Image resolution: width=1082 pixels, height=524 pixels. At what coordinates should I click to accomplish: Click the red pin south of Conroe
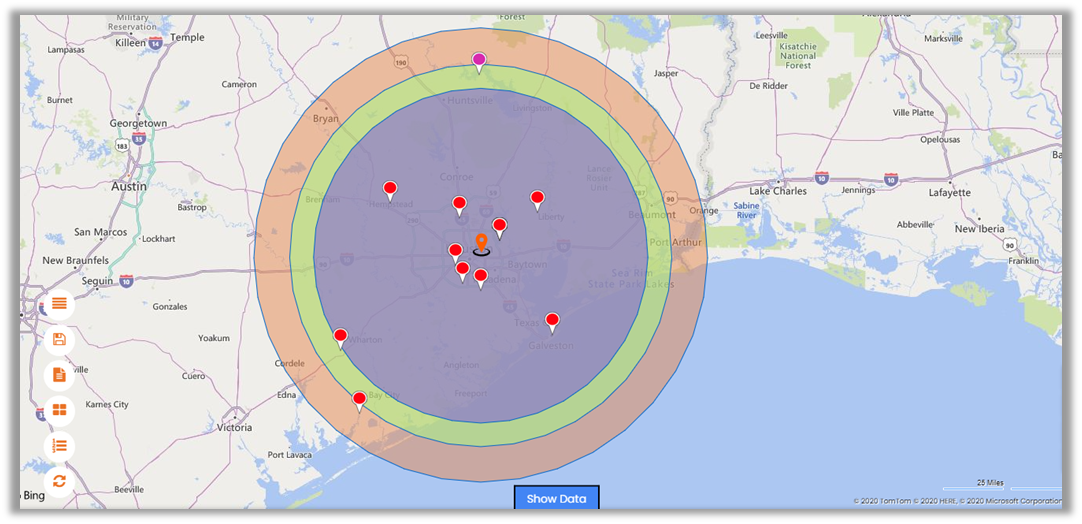[459, 204]
